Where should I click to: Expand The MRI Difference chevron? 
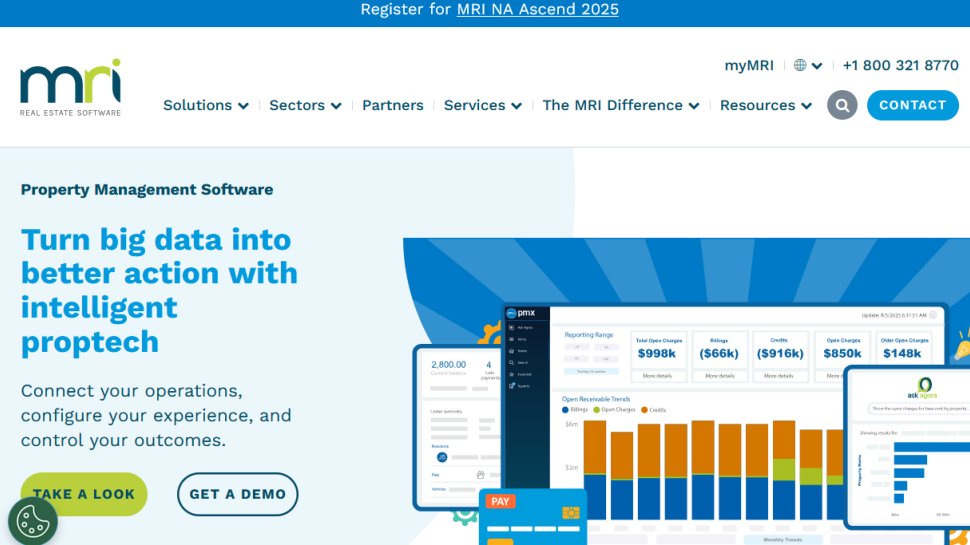(x=694, y=106)
